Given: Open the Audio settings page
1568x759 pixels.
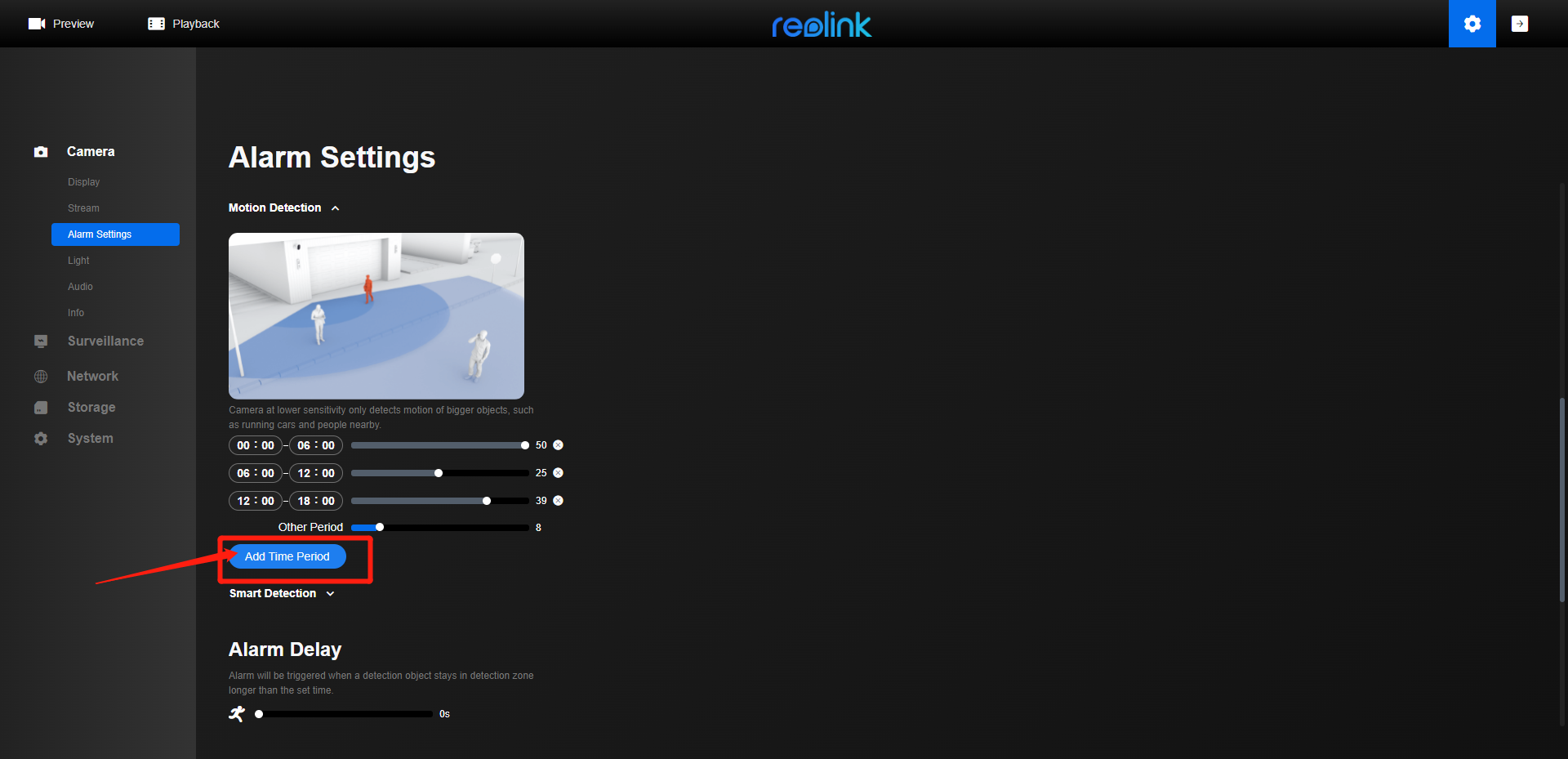Looking at the screenshot, I should click(x=80, y=287).
